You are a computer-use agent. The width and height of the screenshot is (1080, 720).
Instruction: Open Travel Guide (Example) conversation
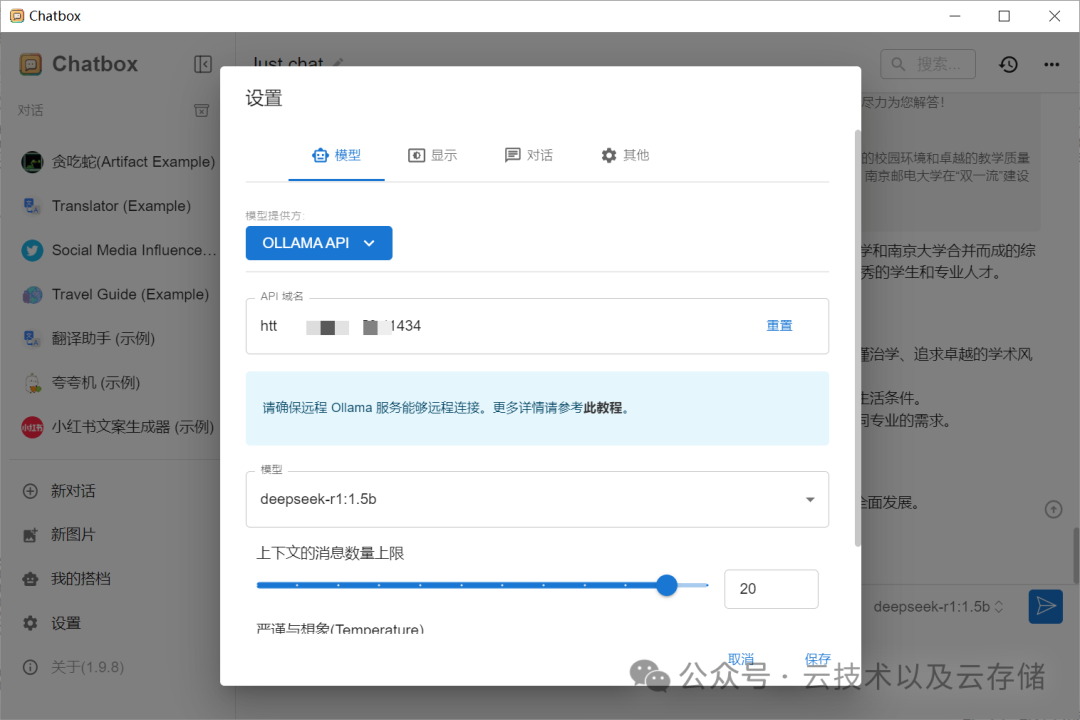click(x=117, y=294)
